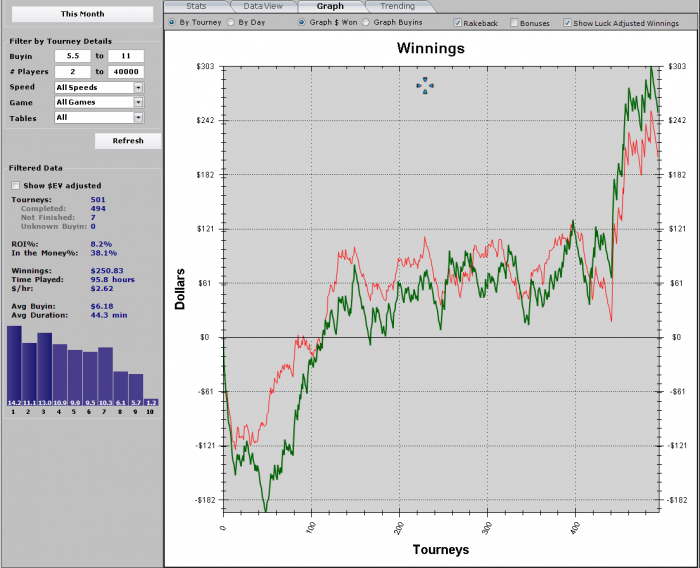This screenshot has height=568, width=700.
Task: Click the $303 label on the left axis
Action: [x=205, y=66]
